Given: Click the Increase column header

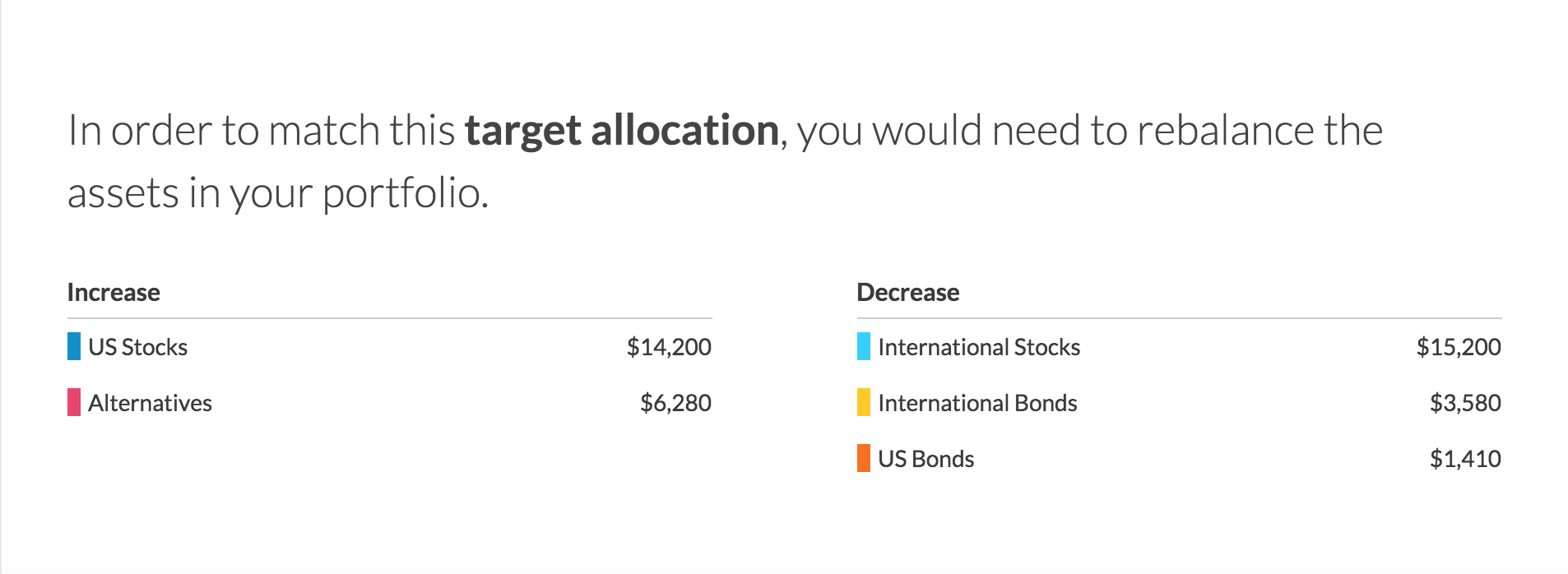Looking at the screenshot, I should pyautogui.click(x=114, y=293).
